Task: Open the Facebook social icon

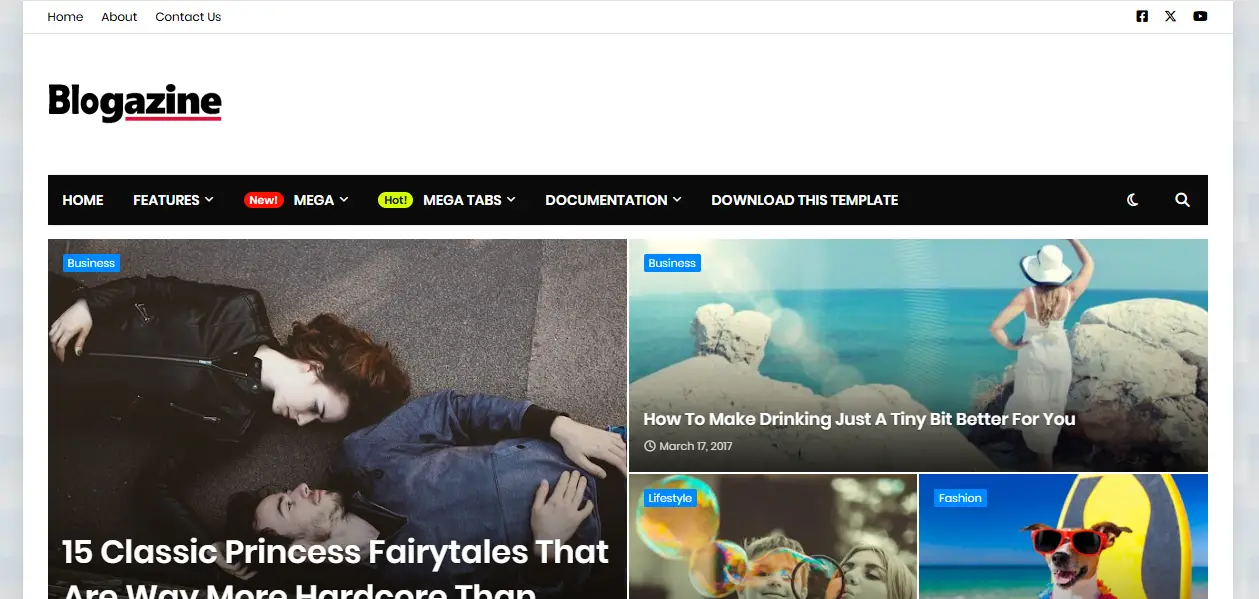Action: (1142, 16)
